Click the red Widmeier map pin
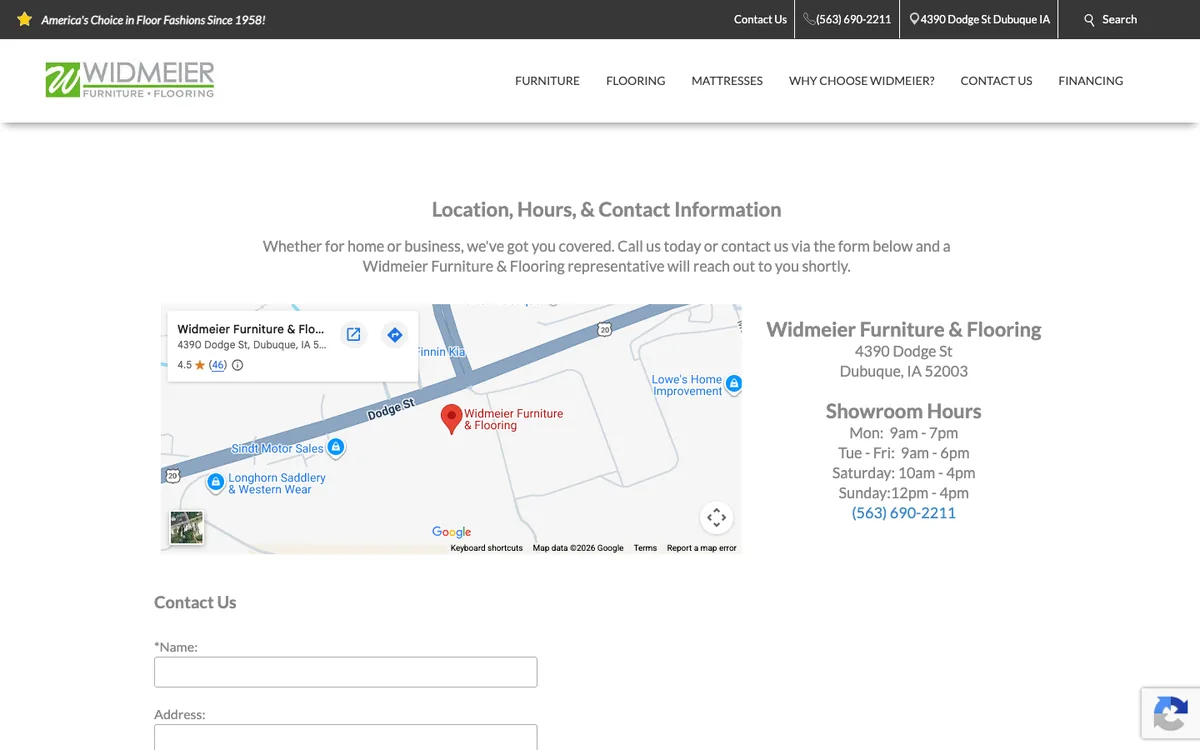Image resolution: width=1200 pixels, height=750 pixels. point(452,419)
